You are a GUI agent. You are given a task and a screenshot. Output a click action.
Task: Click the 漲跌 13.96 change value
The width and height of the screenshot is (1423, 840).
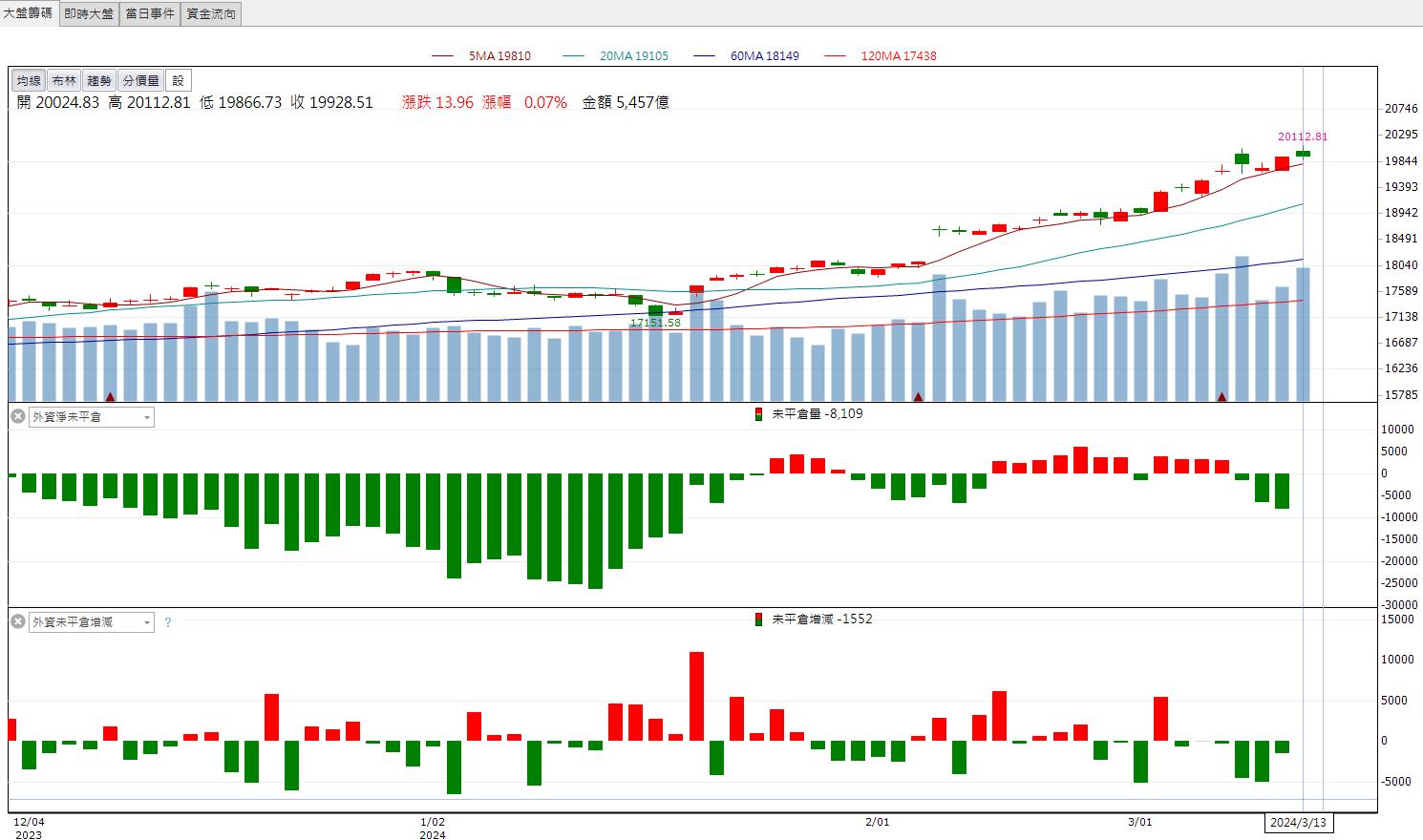pos(438,102)
